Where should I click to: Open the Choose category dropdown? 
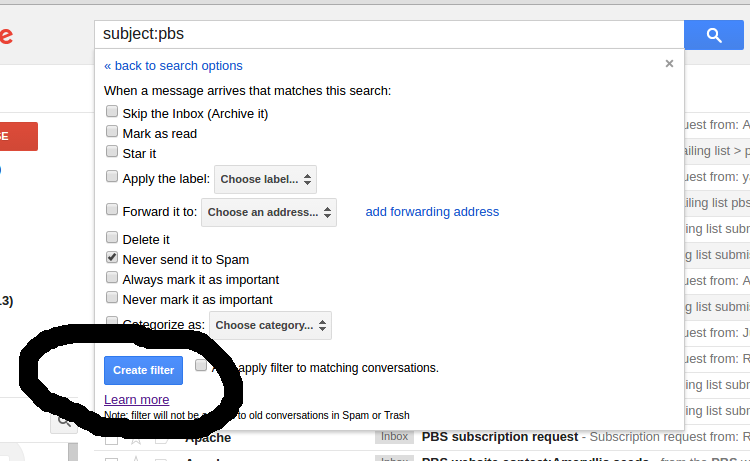click(x=270, y=325)
